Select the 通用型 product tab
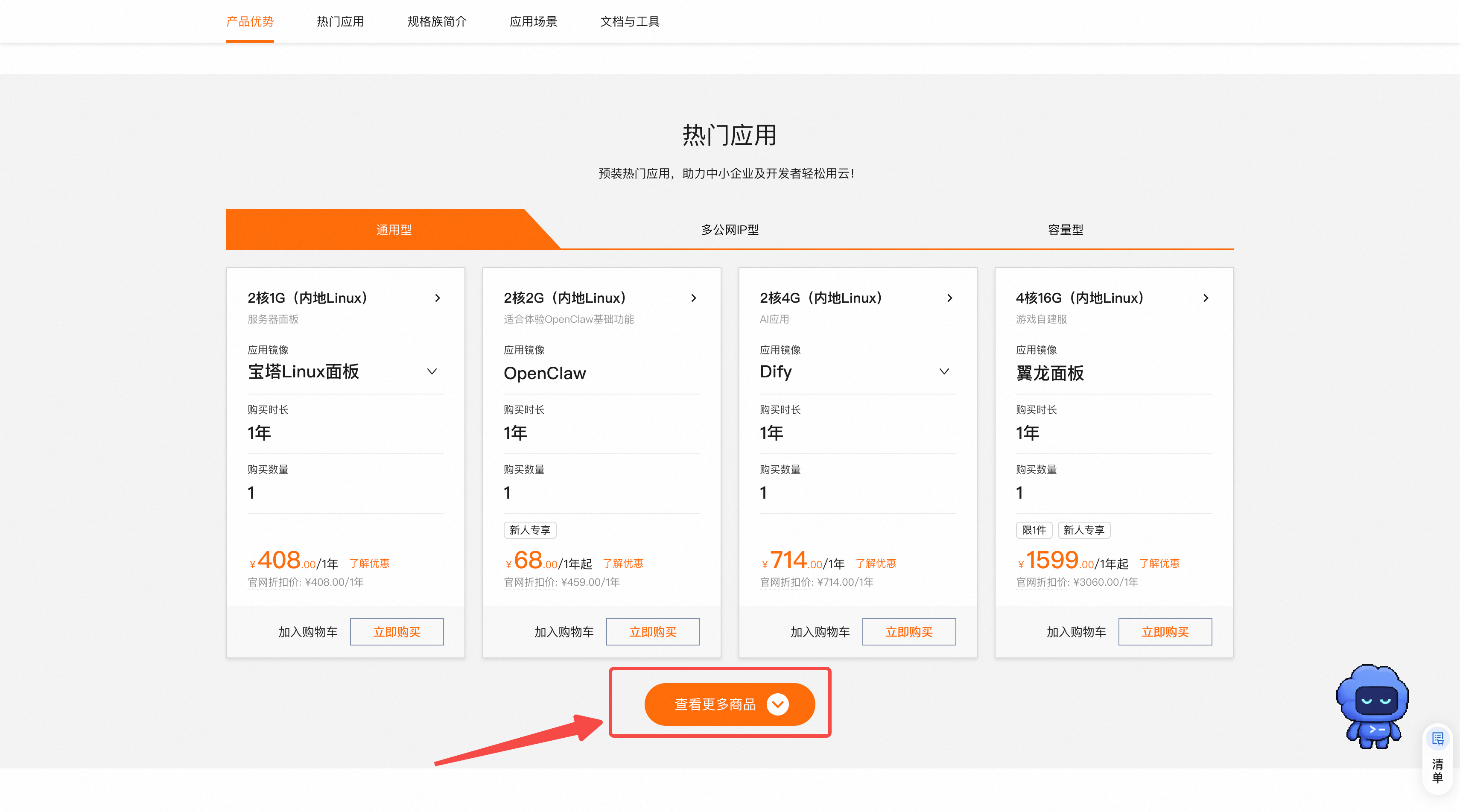The image size is (1460, 812). (393, 230)
